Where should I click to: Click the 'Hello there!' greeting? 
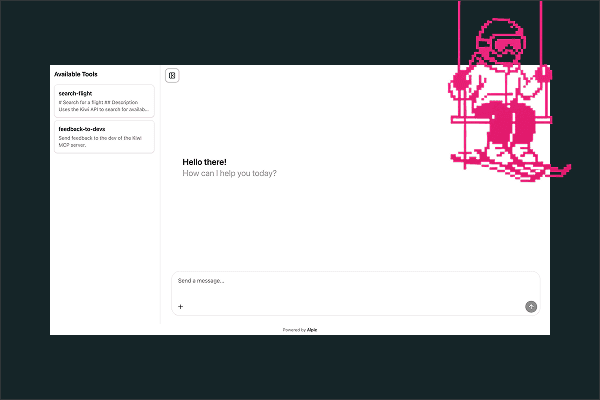click(x=204, y=162)
